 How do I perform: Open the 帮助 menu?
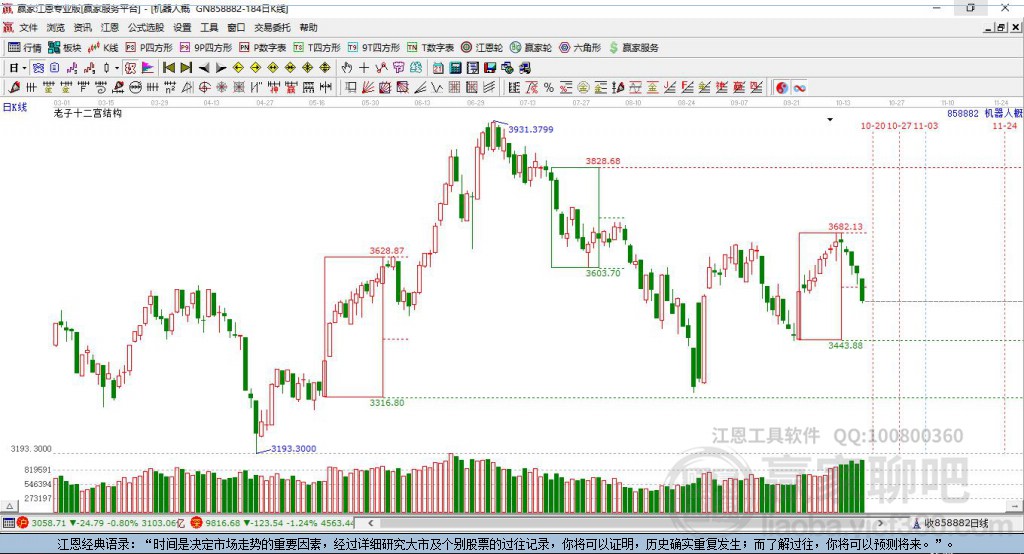pyautogui.click(x=308, y=27)
